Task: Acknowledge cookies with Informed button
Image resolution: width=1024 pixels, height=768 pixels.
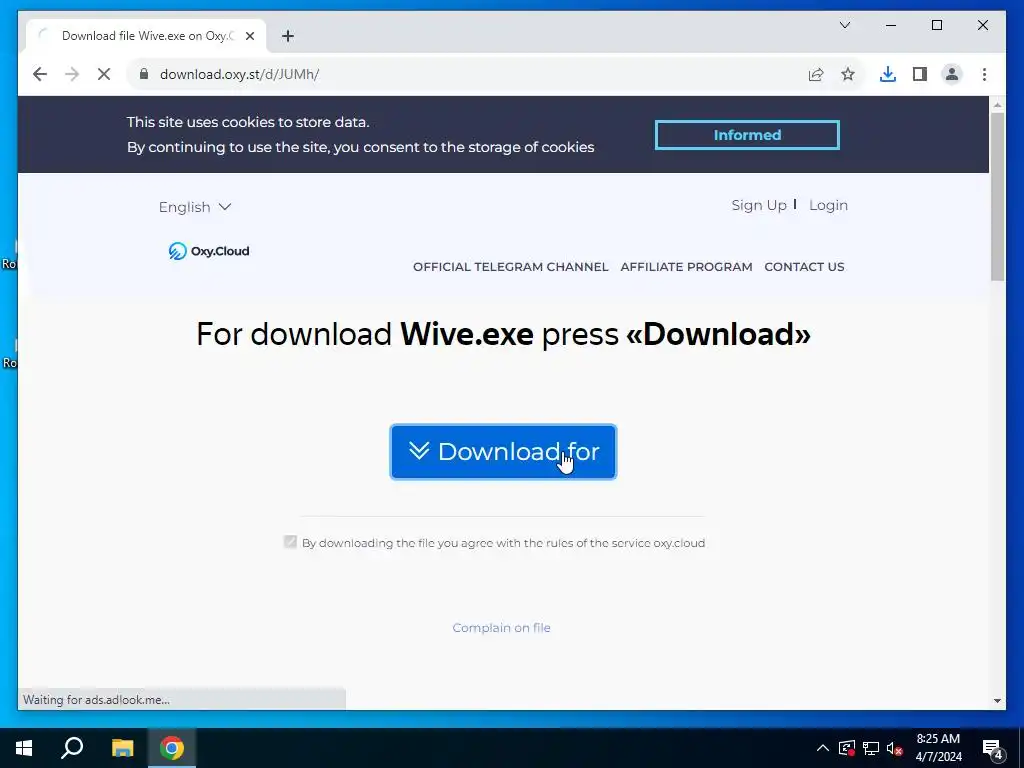Action: click(747, 135)
